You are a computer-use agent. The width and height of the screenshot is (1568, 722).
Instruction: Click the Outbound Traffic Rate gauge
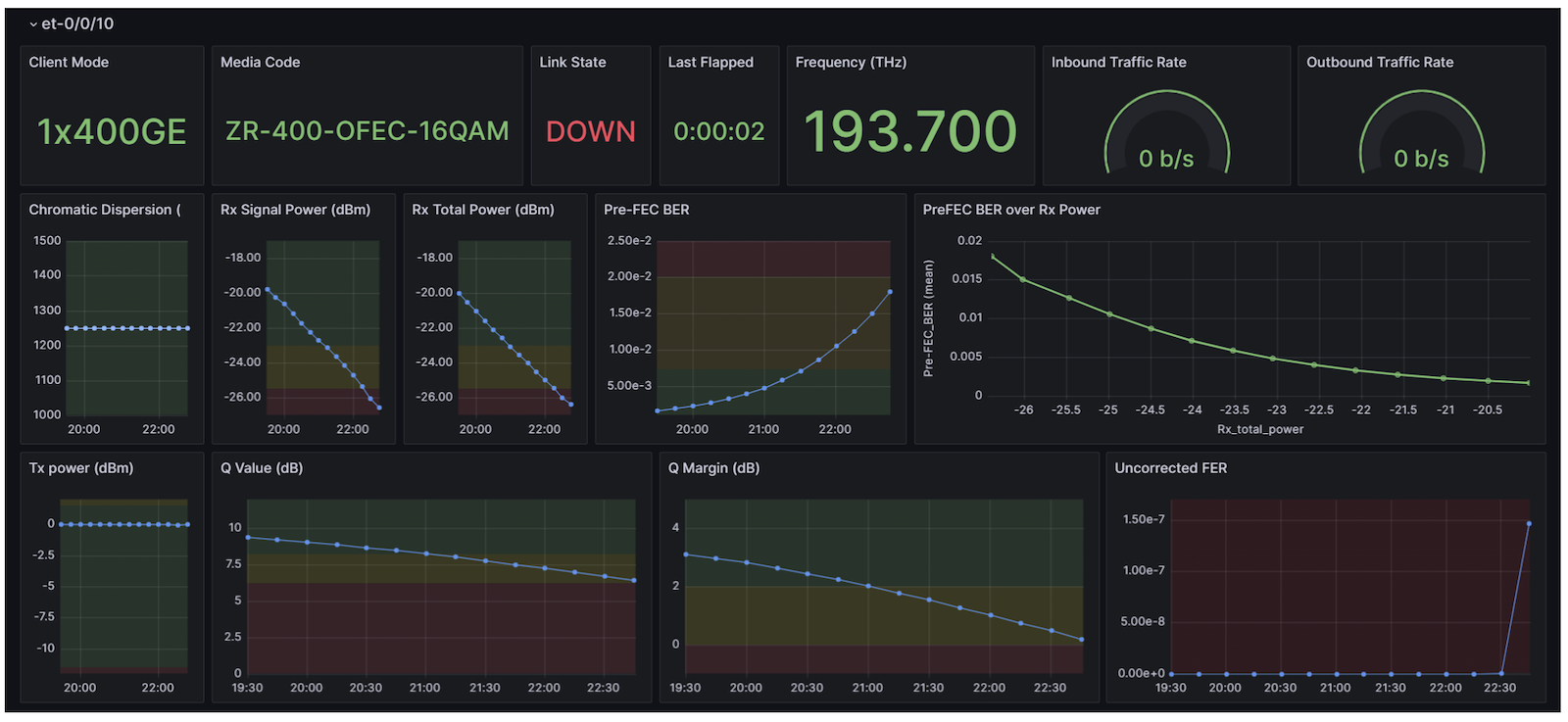1421,133
